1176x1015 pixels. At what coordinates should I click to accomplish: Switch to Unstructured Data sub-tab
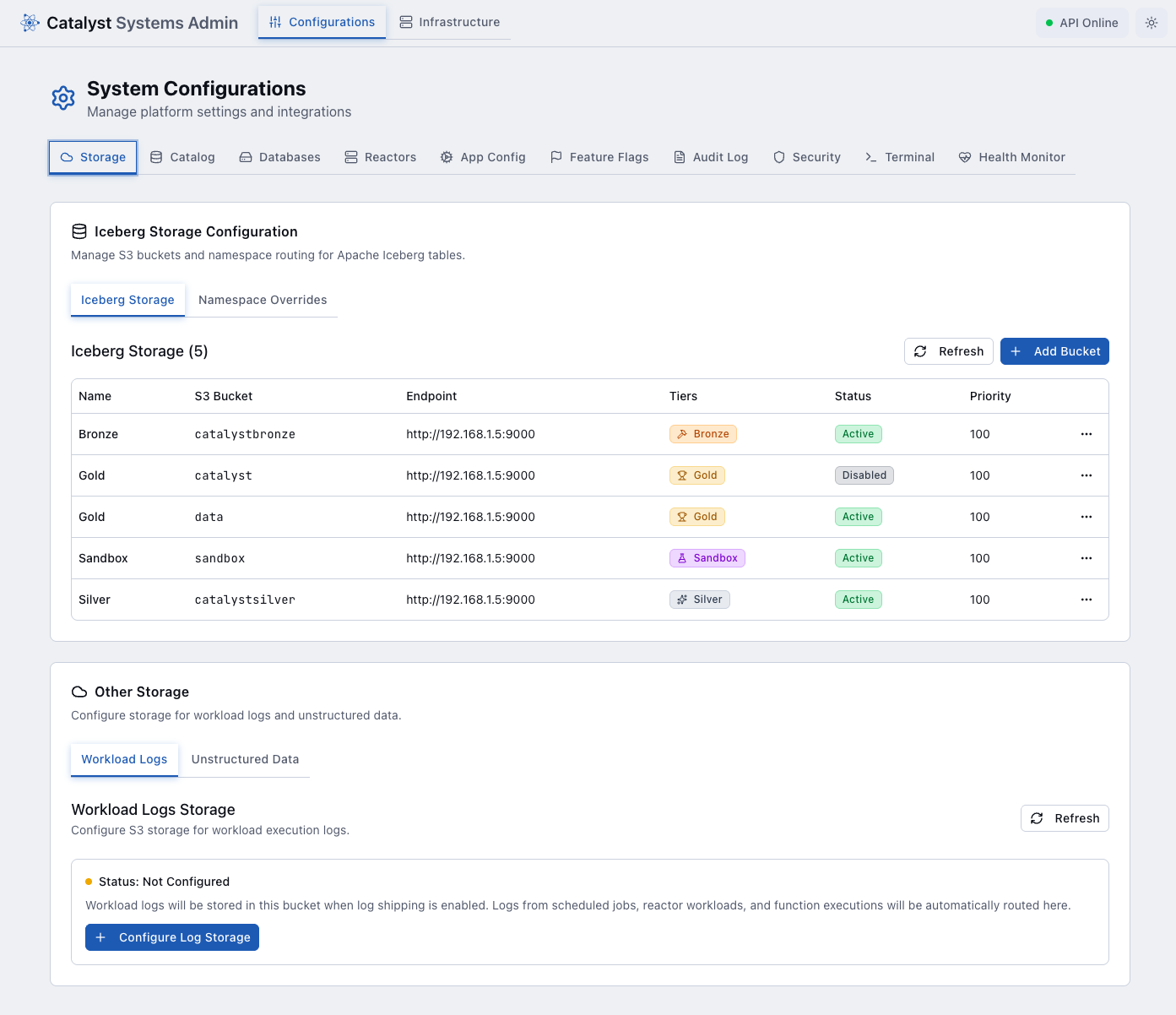[245, 759]
